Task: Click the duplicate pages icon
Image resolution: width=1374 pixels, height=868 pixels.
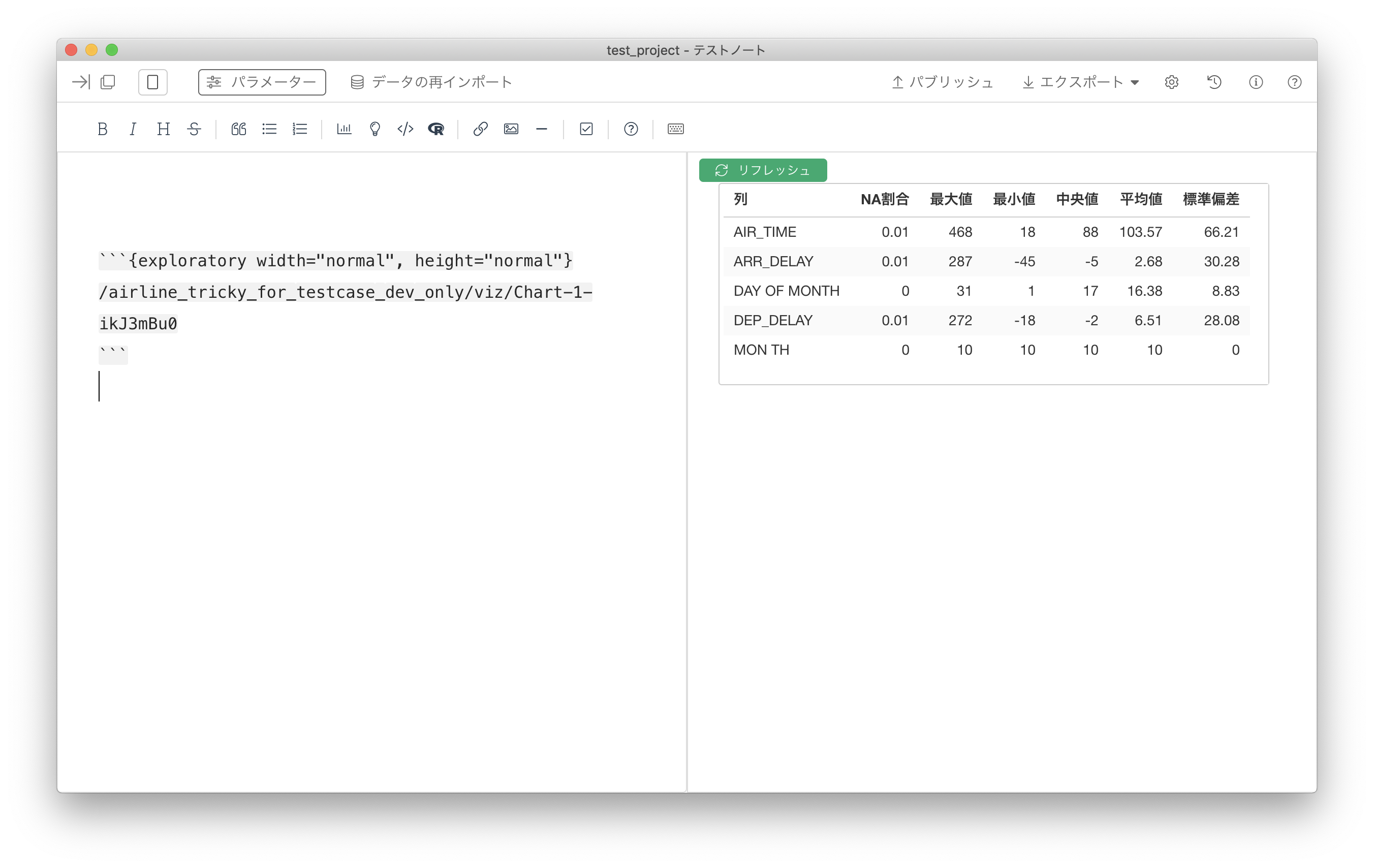Action: 108,82
